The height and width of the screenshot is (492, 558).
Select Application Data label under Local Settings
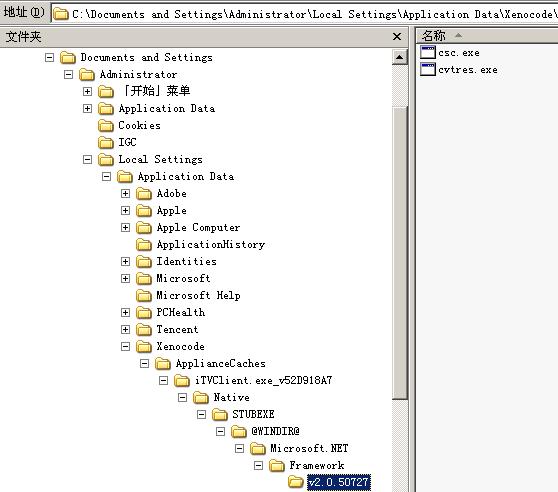[186, 176]
